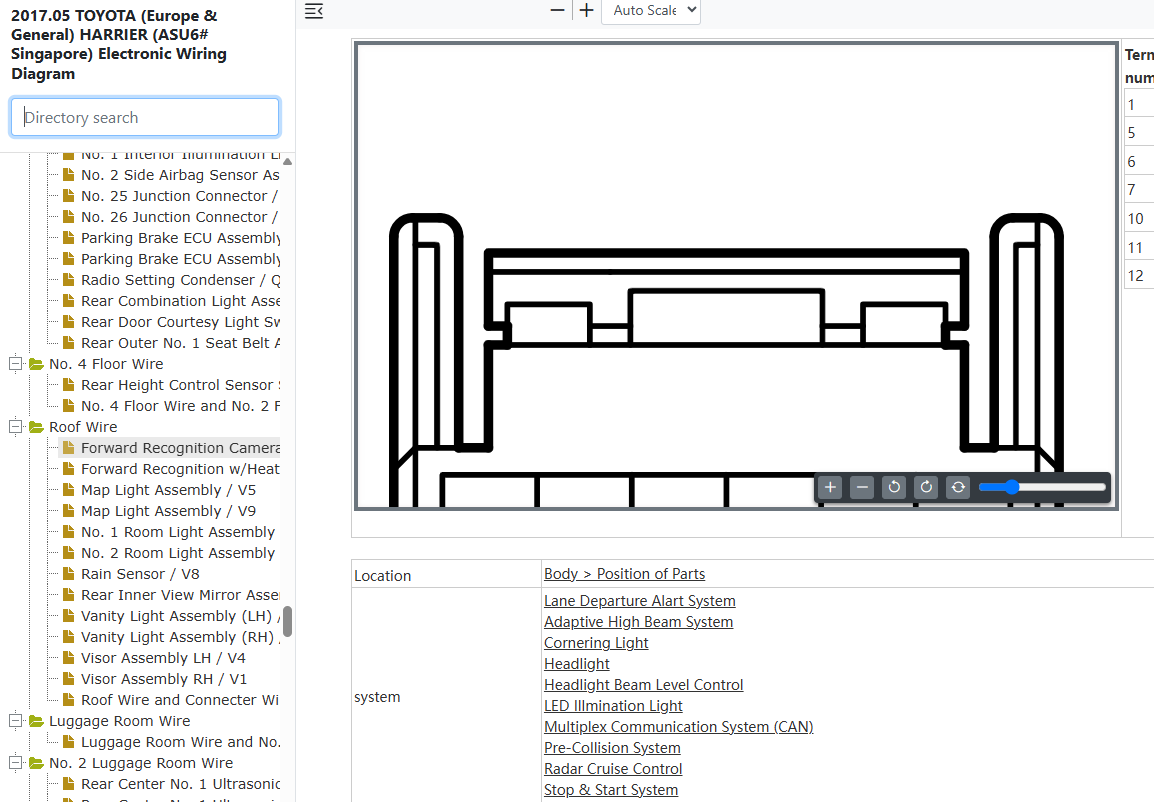Rotate diagram counterclockwise

(894, 487)
